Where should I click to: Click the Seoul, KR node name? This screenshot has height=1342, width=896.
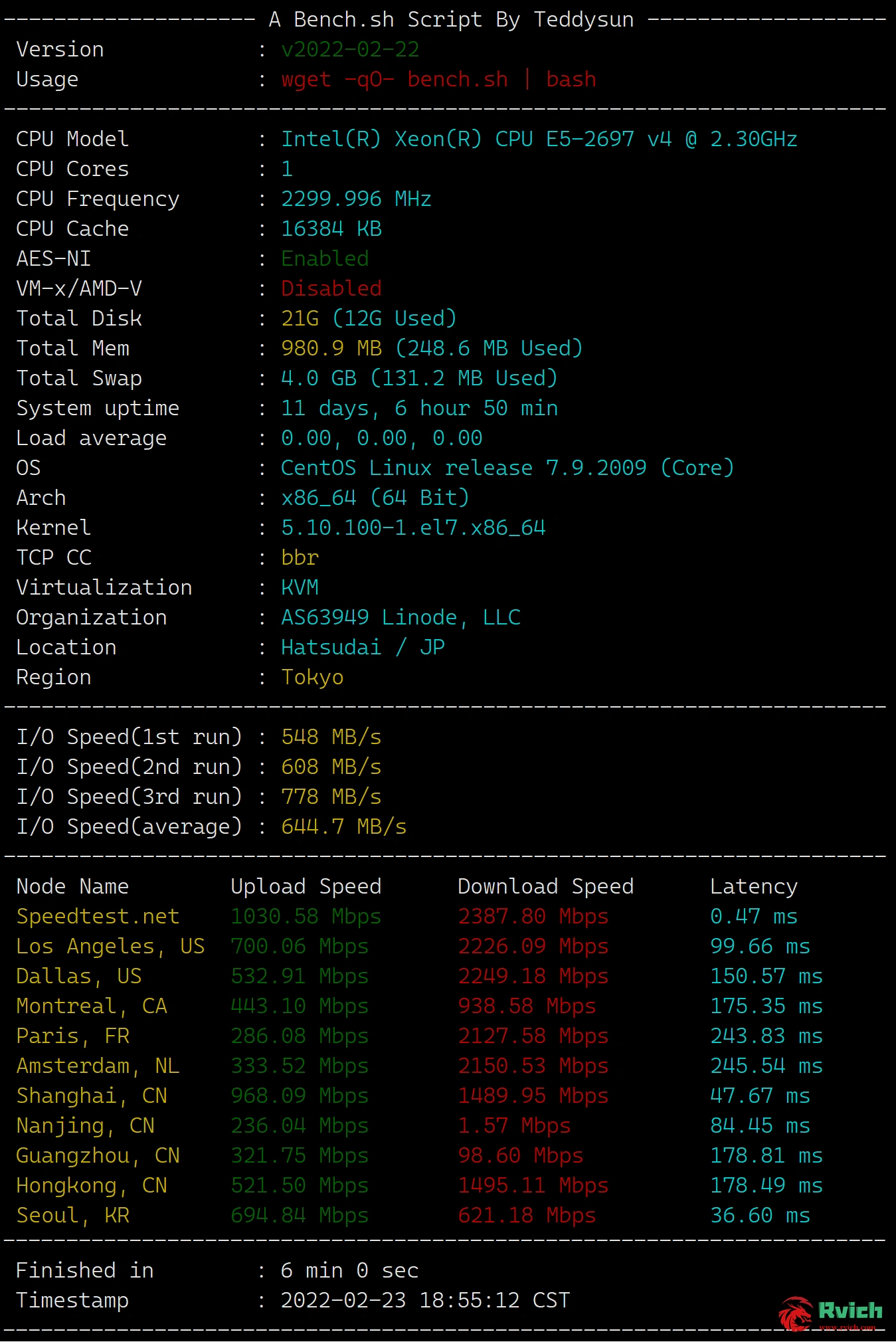click(x=72, y=1215)
